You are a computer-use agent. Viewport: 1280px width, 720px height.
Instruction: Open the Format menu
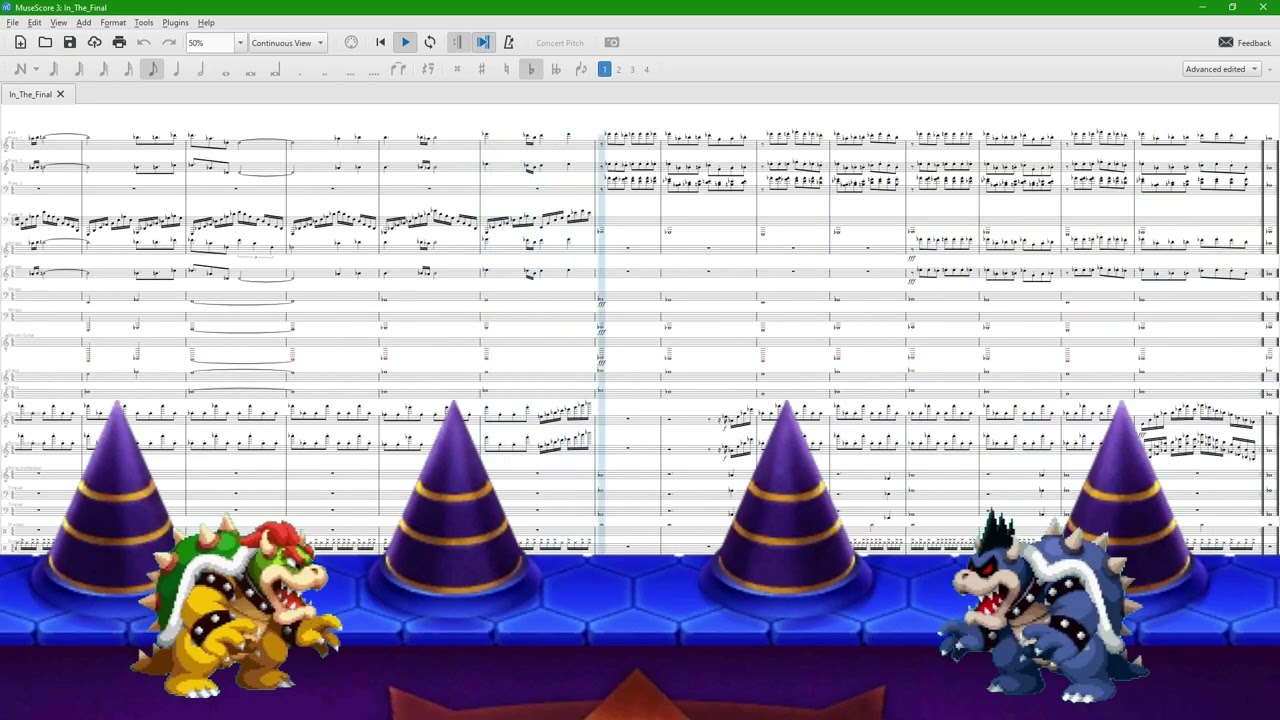point(113,22)
